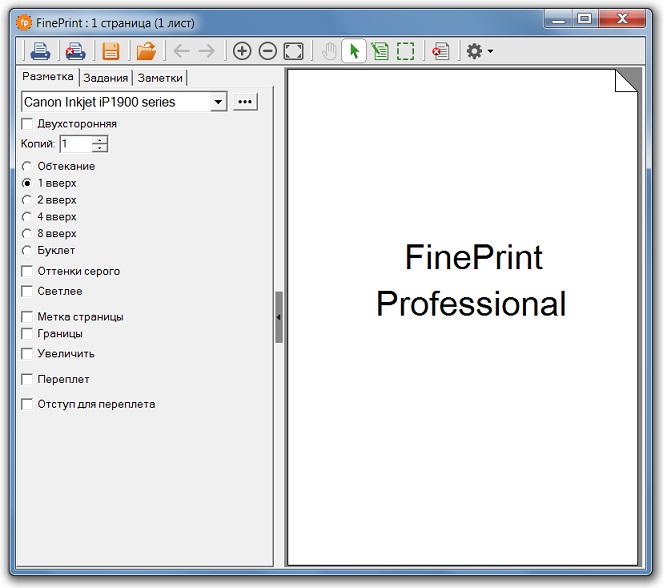Close the FinePrint window

(x=622, y=19)
